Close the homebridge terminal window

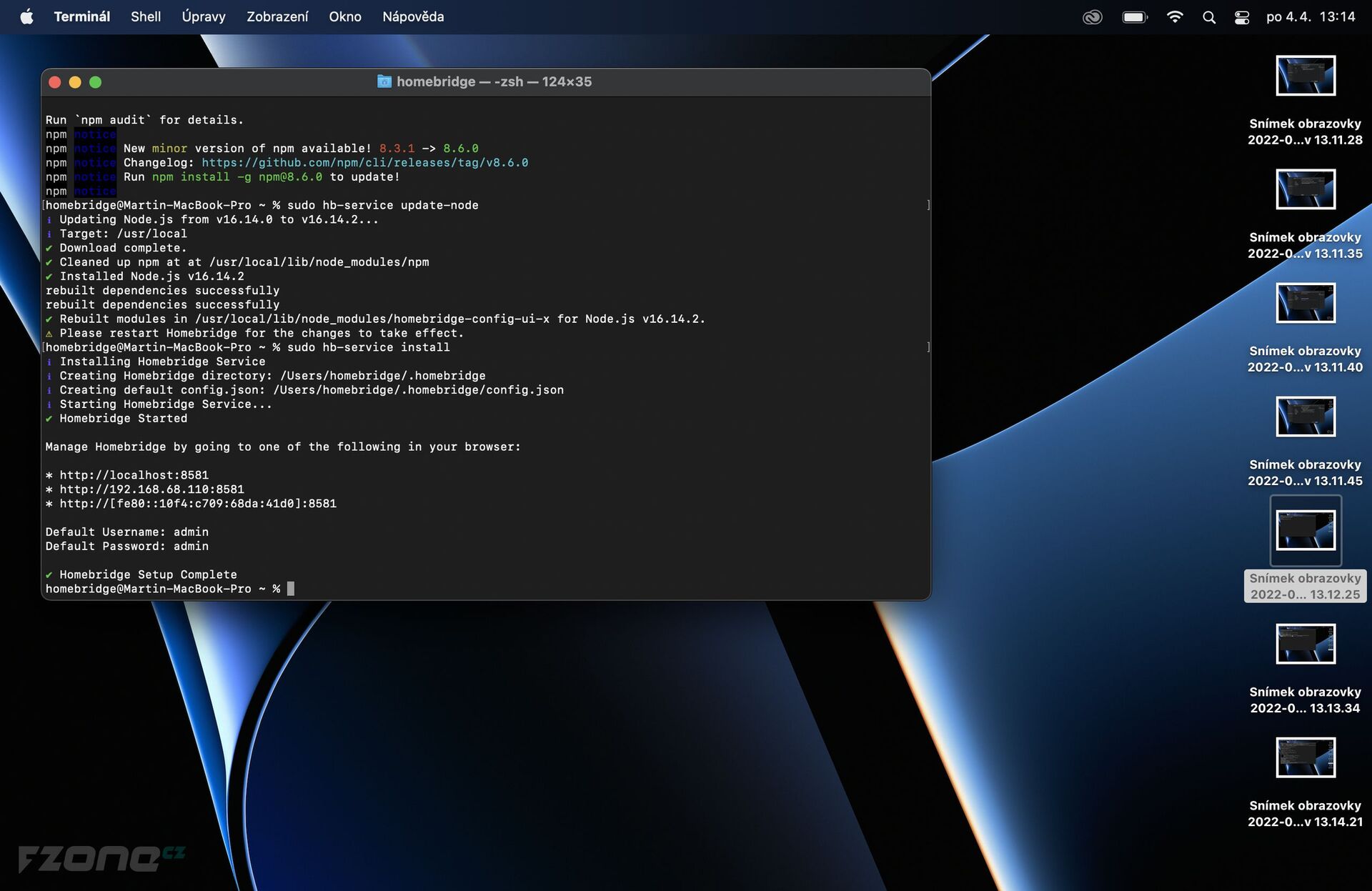pos(55,82)
